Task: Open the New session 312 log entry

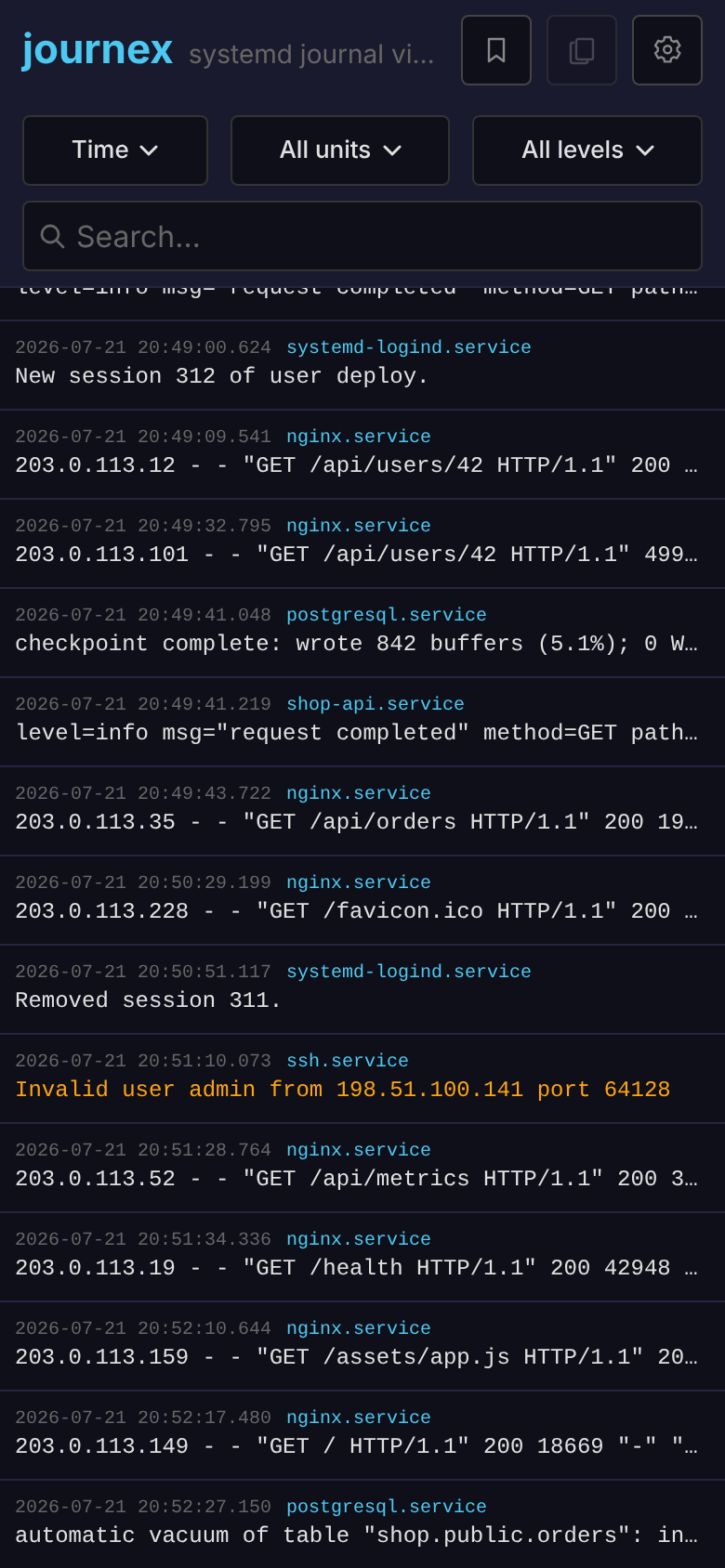Action: click(362, 366)
